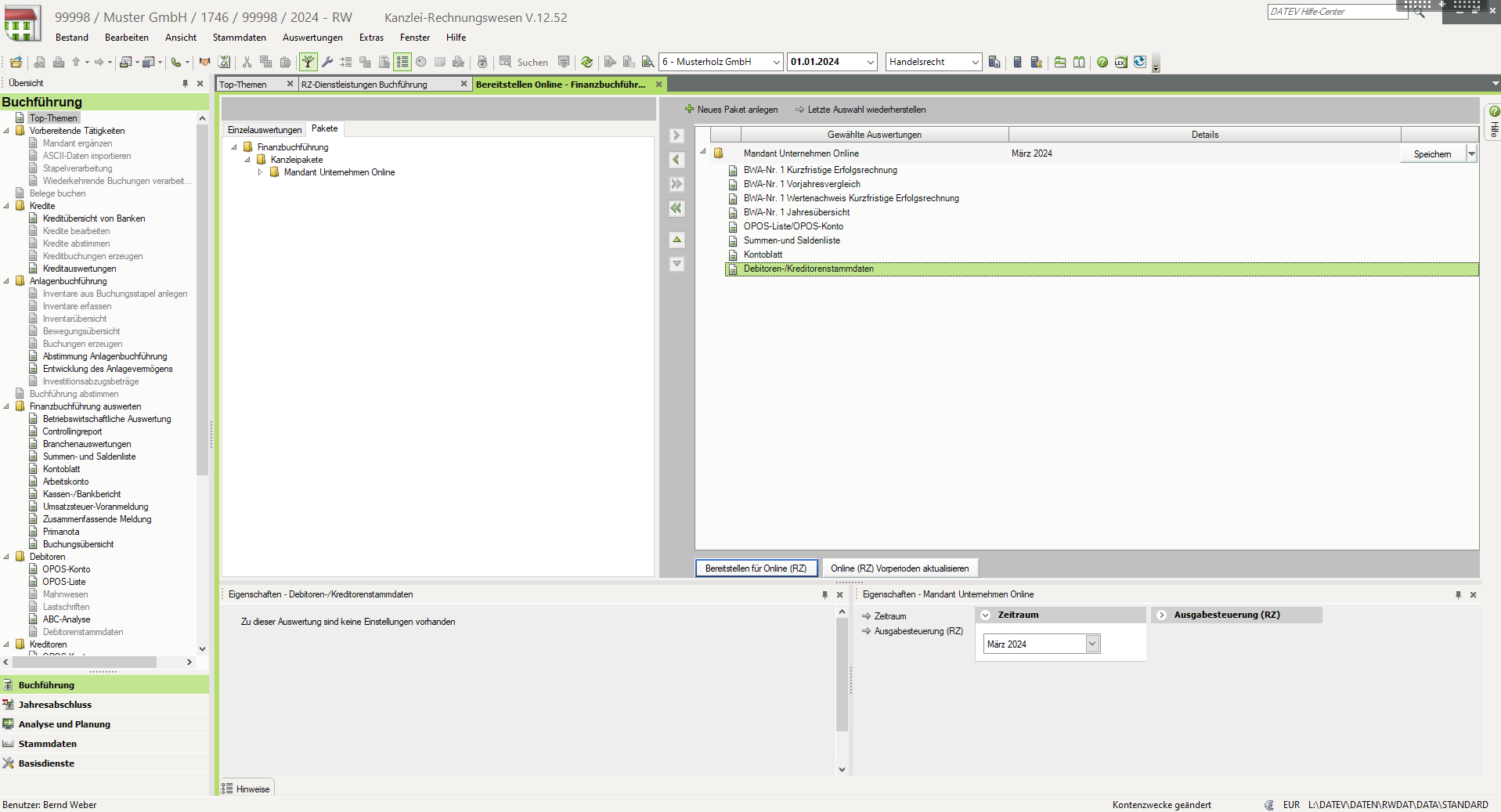
Task: Click the navigation tree horizontal scrollbar
Action: coord(86,662)
